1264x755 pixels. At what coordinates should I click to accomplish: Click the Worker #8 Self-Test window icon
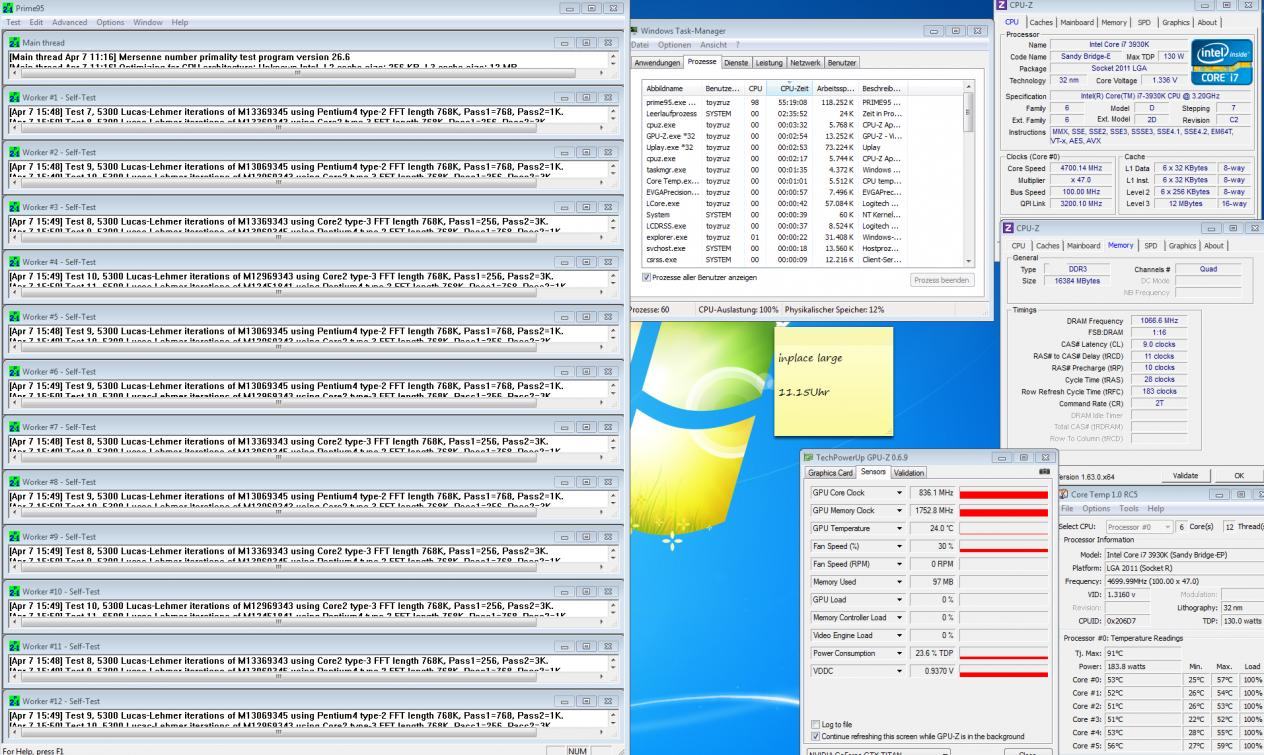pyautogui.click(x=14, y=482)
